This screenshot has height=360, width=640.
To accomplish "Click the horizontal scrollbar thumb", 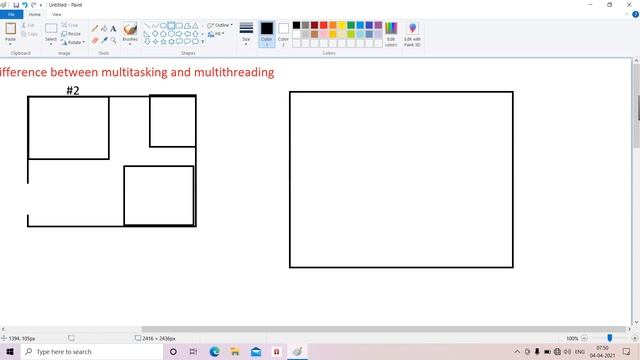I will [x=383, y=329].
